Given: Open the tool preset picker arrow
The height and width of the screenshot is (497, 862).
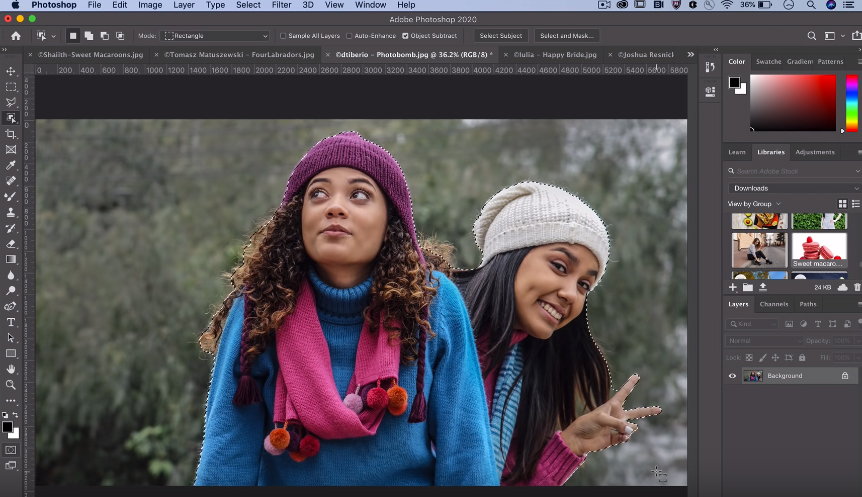Looking at the screenshot, I should 53,36.
